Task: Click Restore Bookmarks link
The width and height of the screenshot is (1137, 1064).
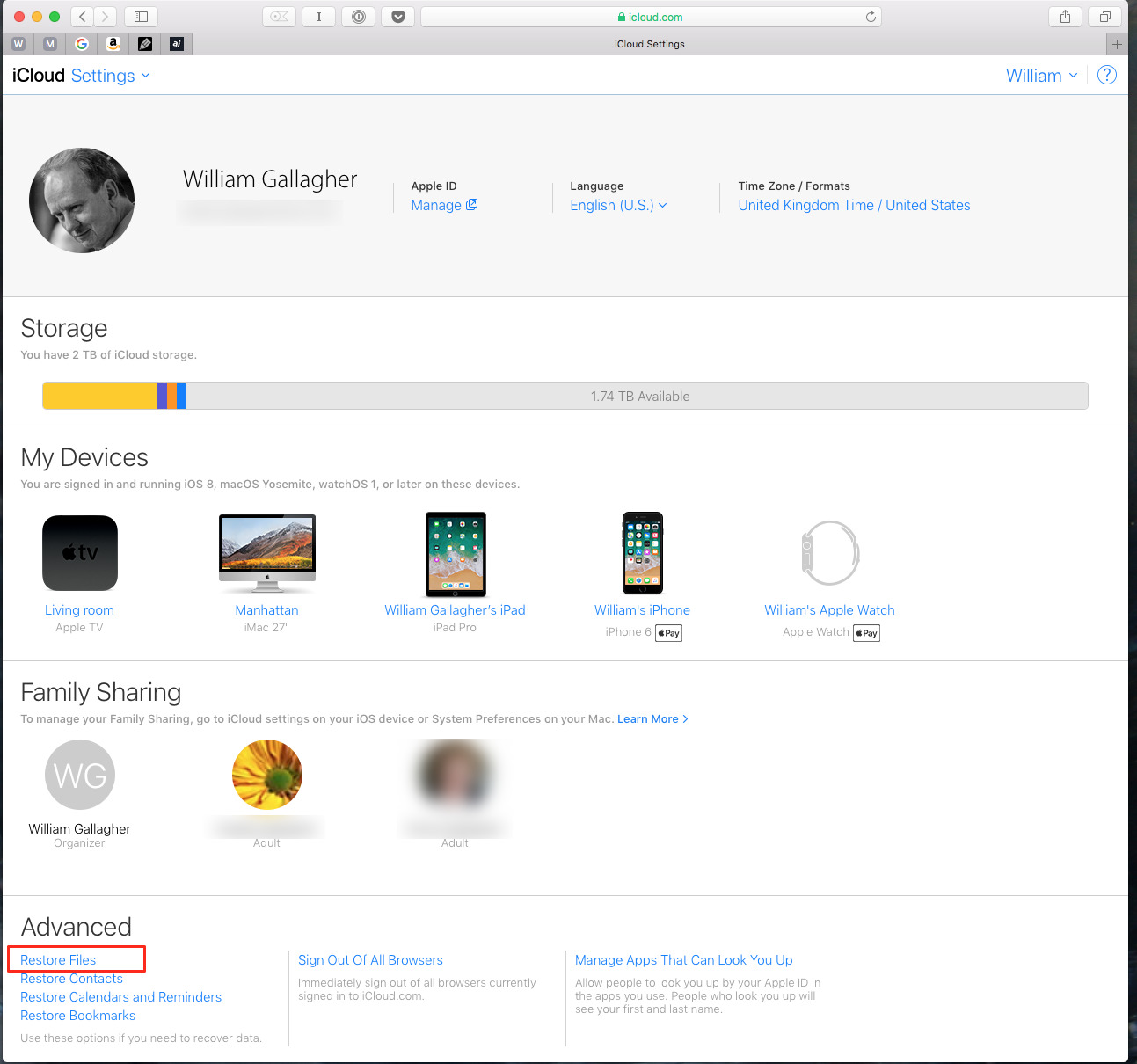Action: point(77,1016)
